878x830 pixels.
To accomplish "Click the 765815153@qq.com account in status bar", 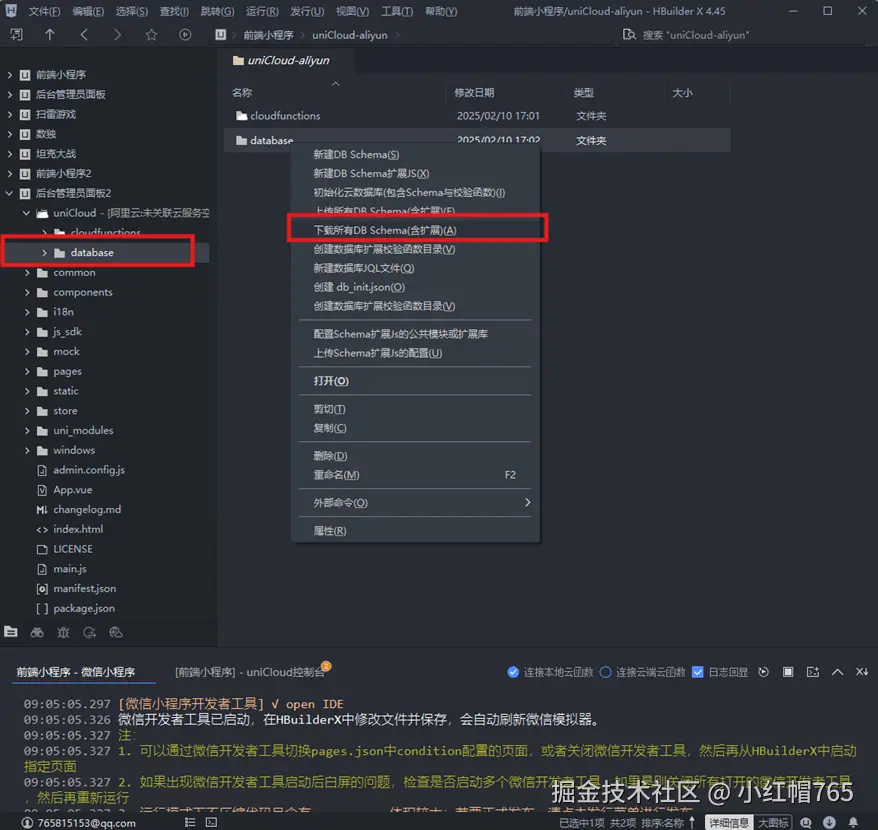I will pyautogui.click(x=86, y=822).
